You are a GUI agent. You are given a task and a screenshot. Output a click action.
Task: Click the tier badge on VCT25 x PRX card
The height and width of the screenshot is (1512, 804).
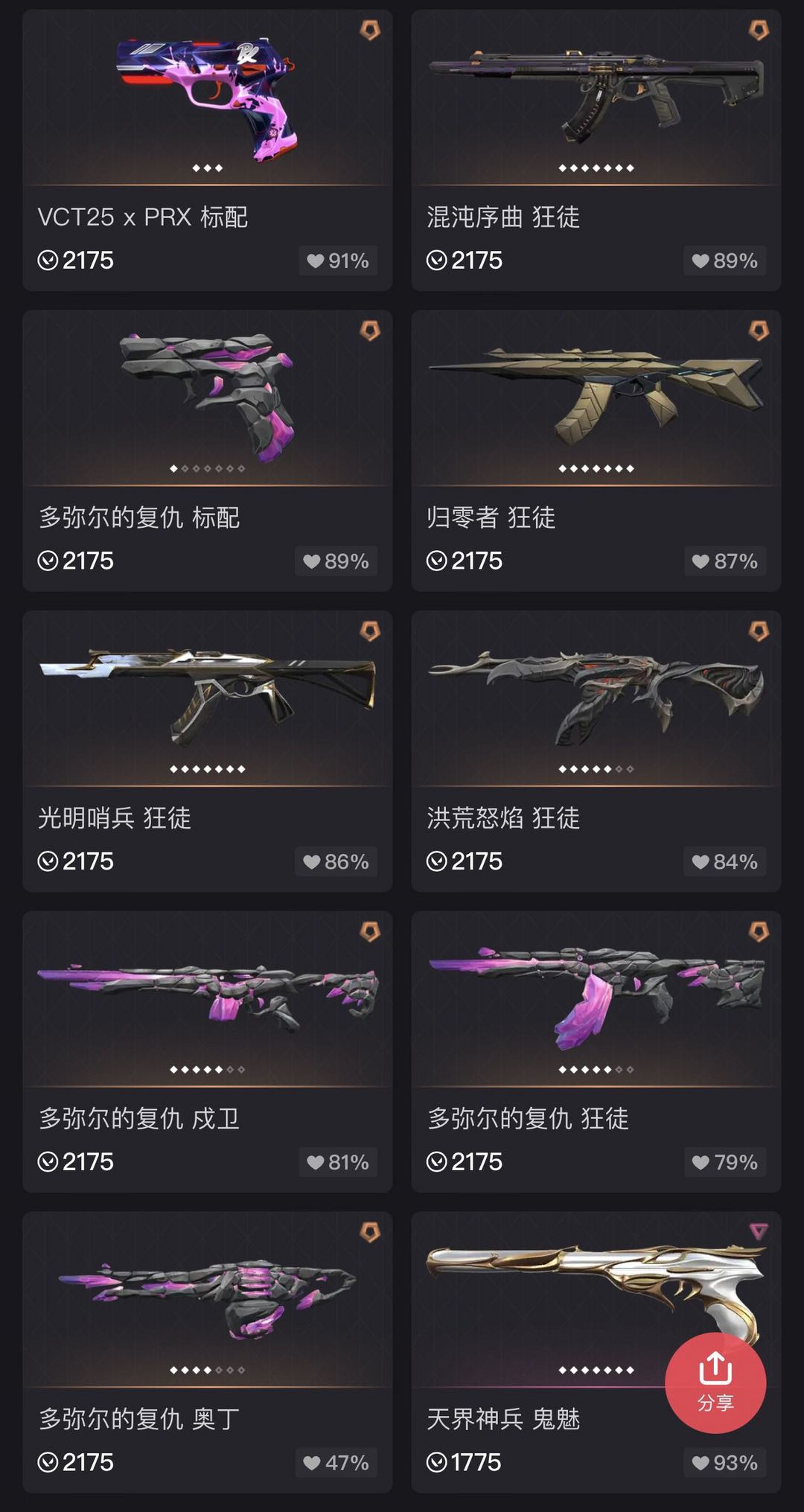pyautogui.click(x=370, y=30)
